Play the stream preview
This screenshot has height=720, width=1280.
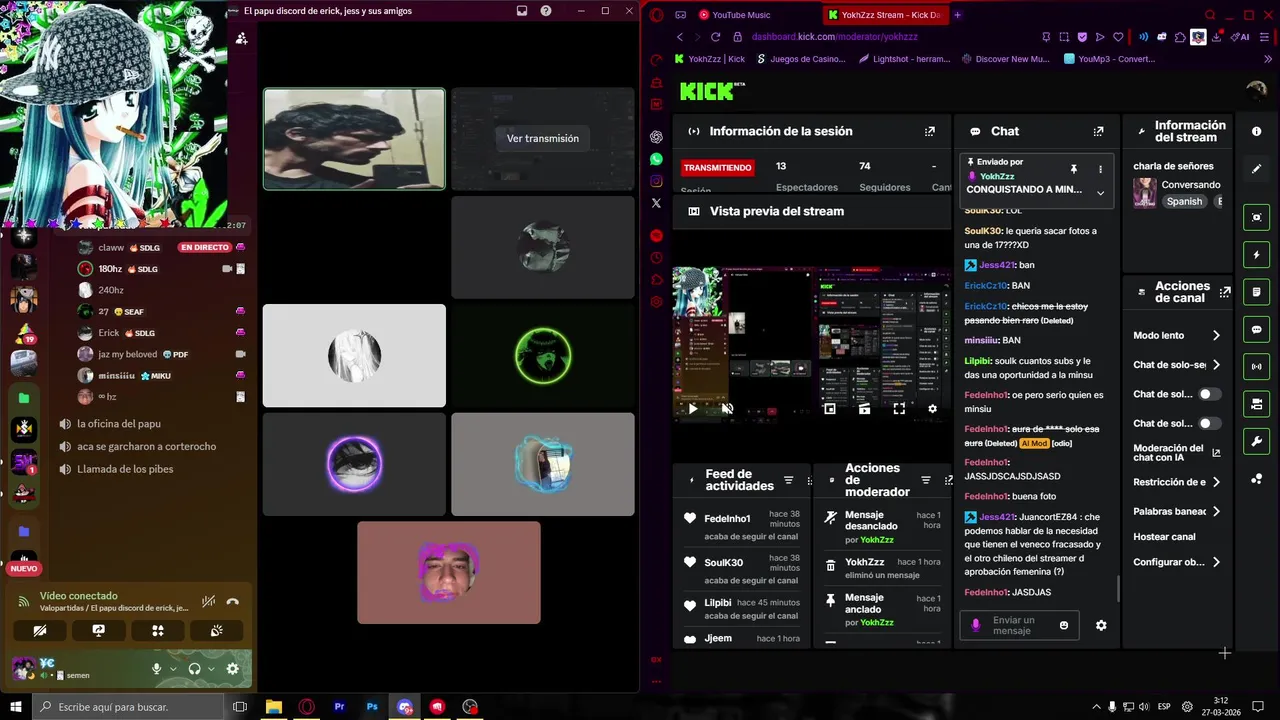pos(693,408)
